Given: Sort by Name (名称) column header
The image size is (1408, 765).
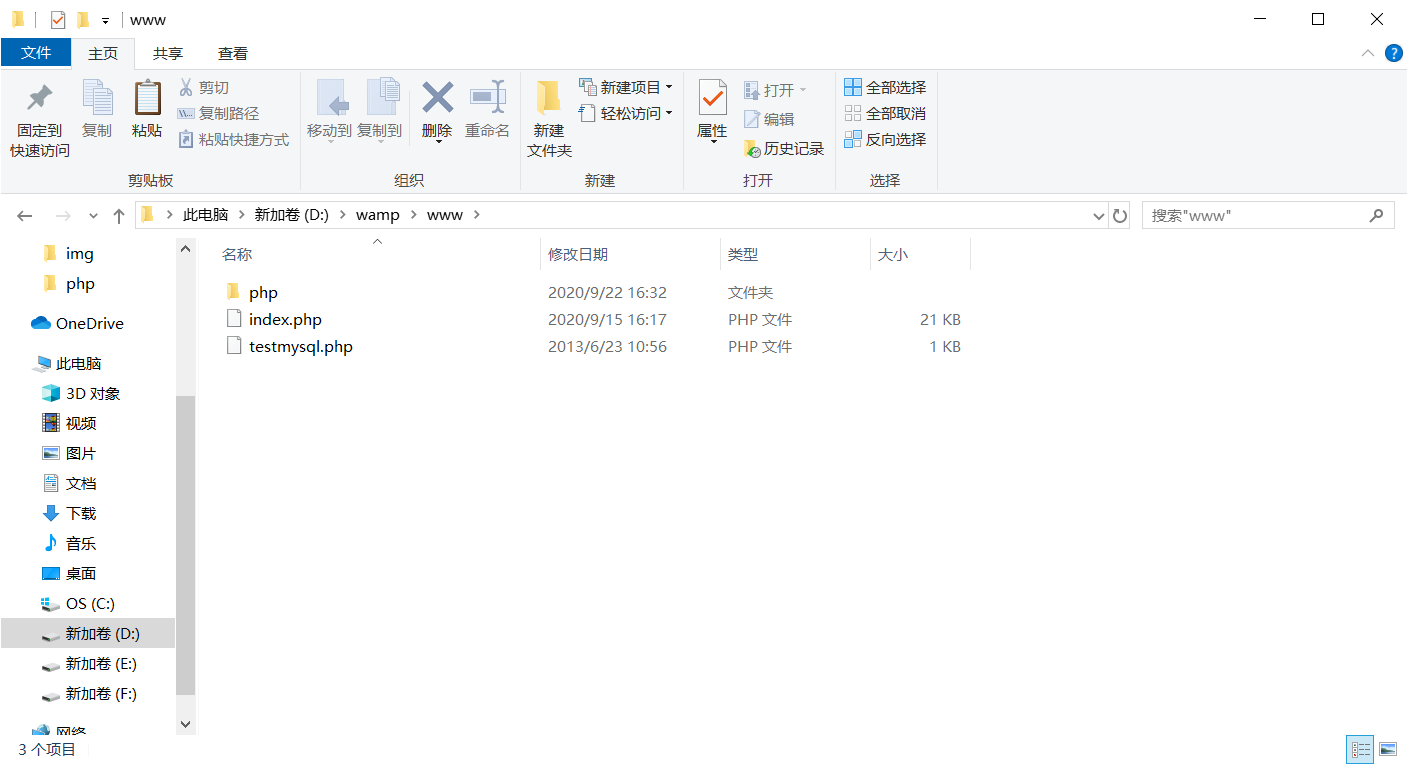Looking at the screenshot, I should pos(237,255).
